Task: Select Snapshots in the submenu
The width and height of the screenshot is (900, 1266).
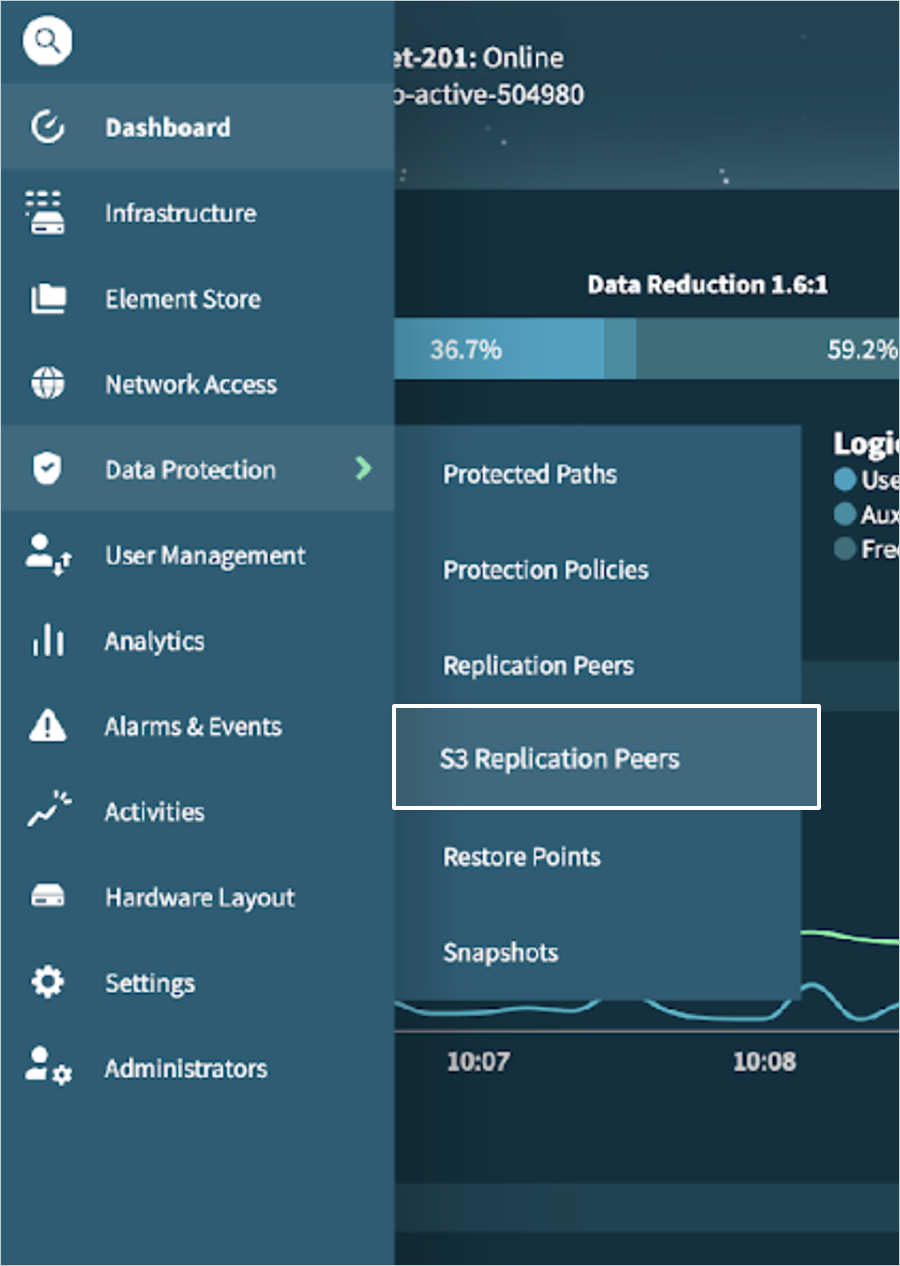Action: 500,953
